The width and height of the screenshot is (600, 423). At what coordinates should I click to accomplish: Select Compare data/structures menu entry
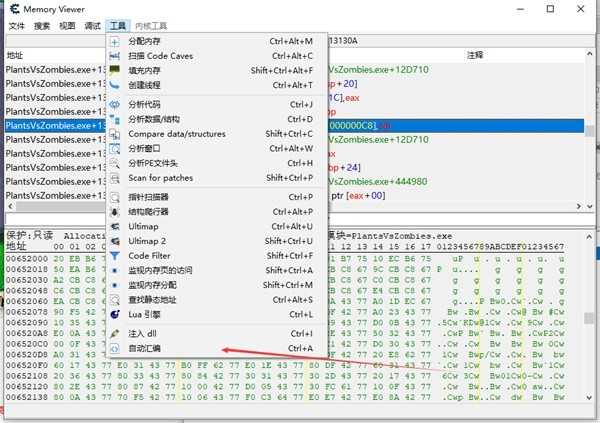[176, 134]
